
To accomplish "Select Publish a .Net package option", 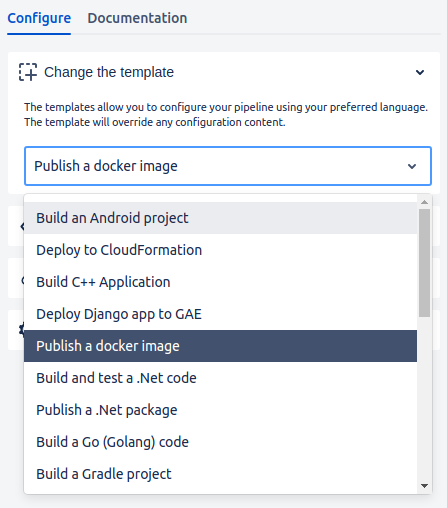I will coord(220,410).
